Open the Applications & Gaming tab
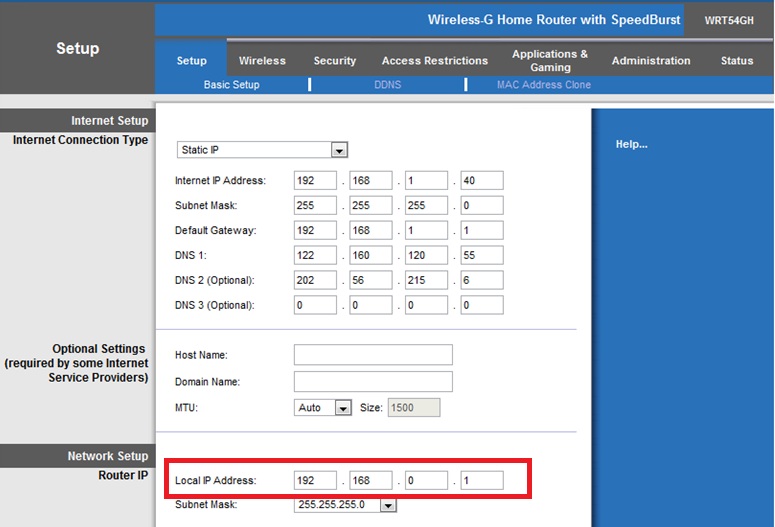Viewport: 775px width, 527px height. pyautogui.click(x=550, y=60)
